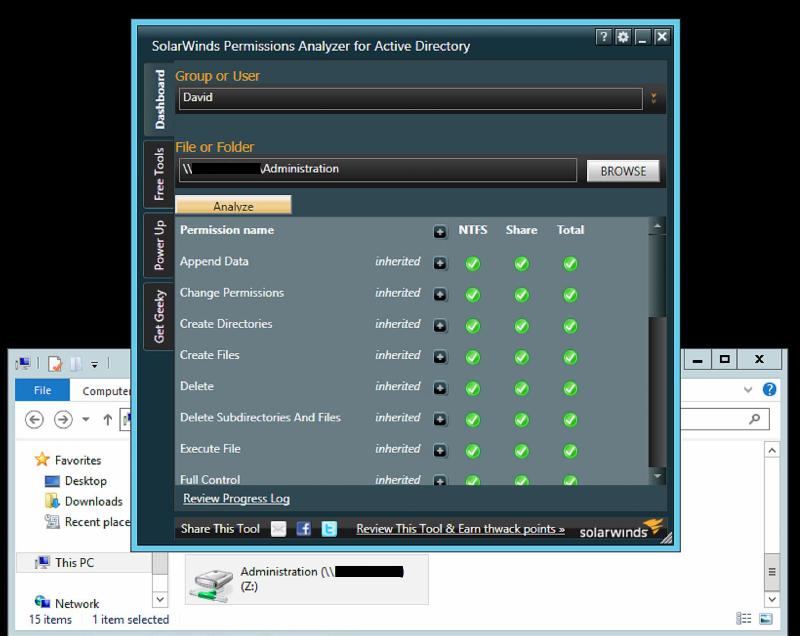The width and height of the screenshot is (800, 636).
Task: Switch to the Power Up side tab
Action: tap(159, 245)
